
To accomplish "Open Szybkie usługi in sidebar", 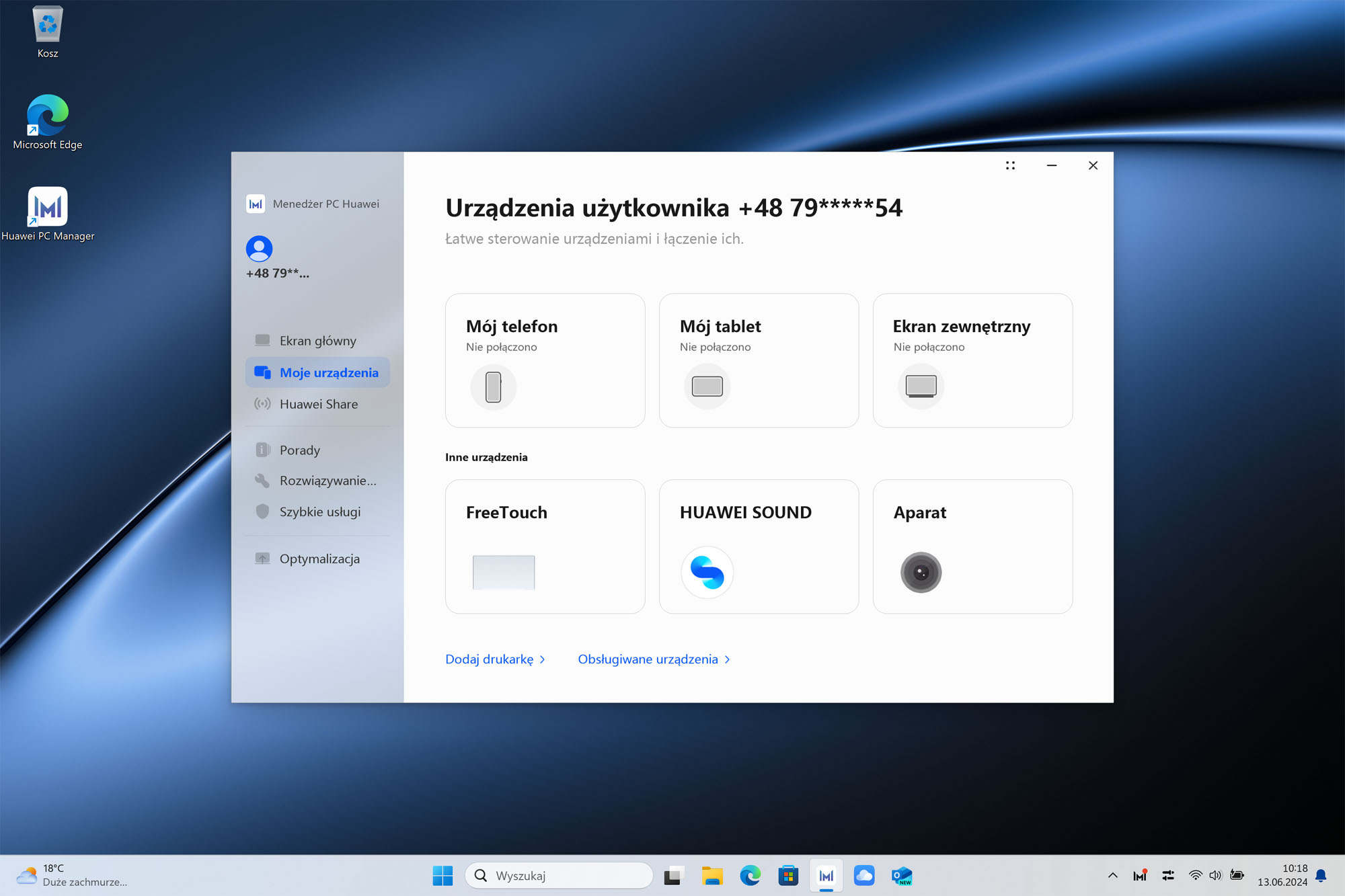I will (x=317, y=512).
